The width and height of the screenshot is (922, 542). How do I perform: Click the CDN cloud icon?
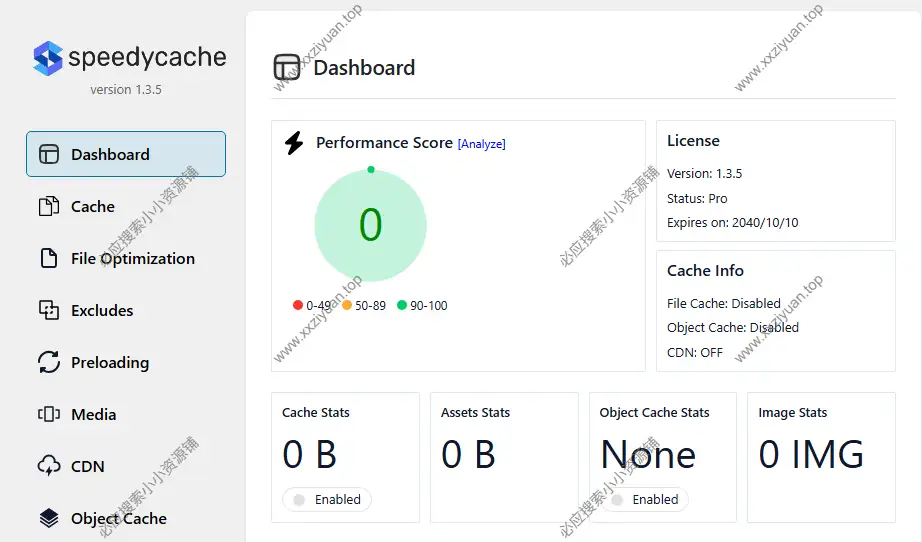[x=49, y=466]
